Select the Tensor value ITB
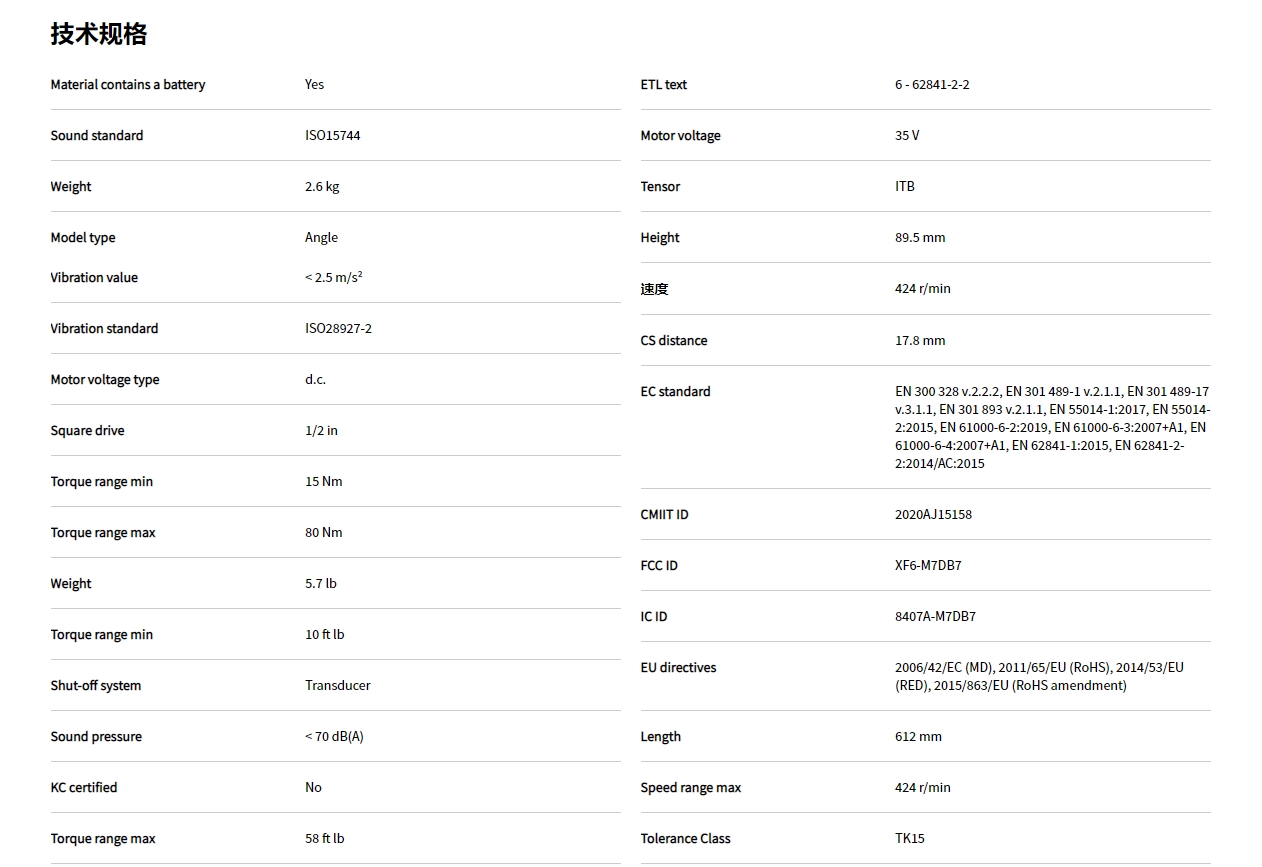Image resolution: width=1262 pixels, height=867 pixels. point(905,187)
